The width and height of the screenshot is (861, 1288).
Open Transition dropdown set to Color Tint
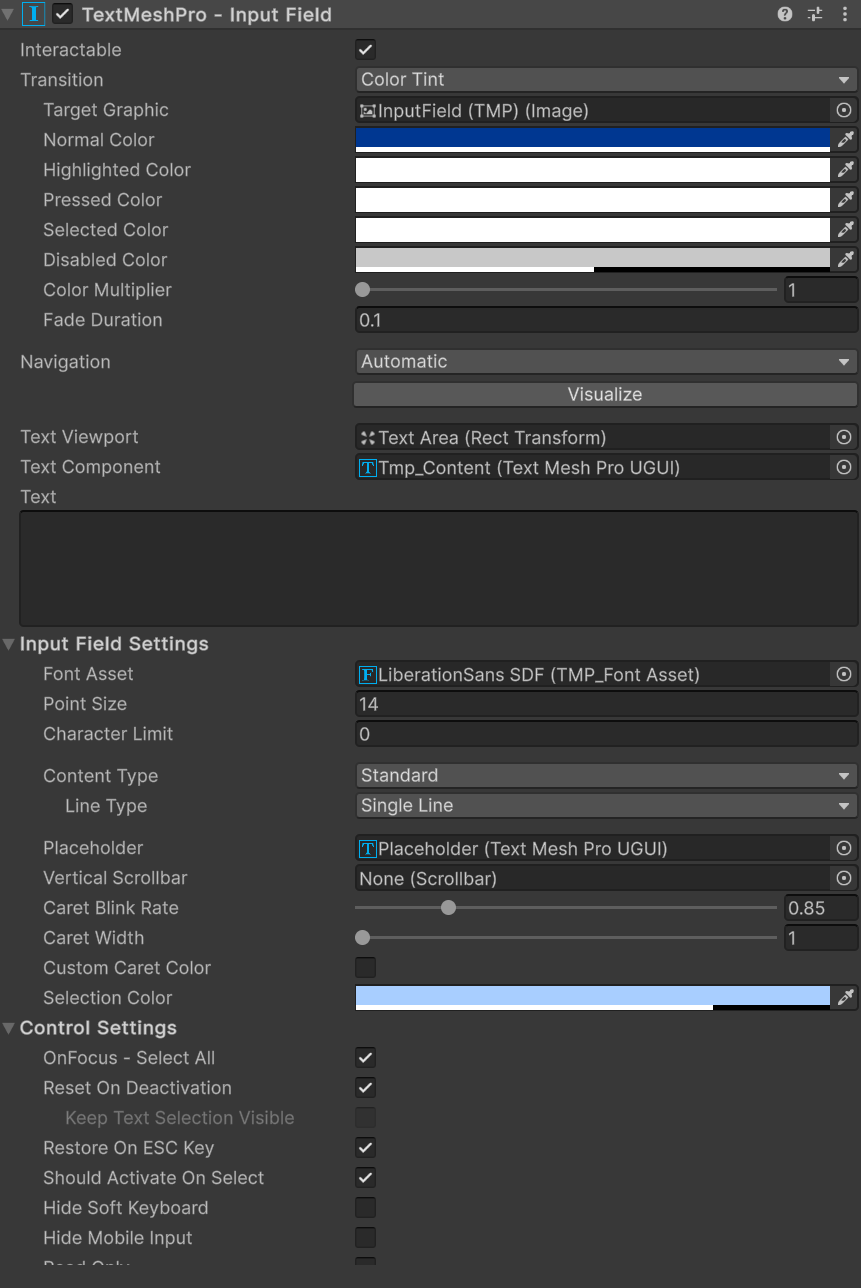pyautogui.click(x=606, y=80)
